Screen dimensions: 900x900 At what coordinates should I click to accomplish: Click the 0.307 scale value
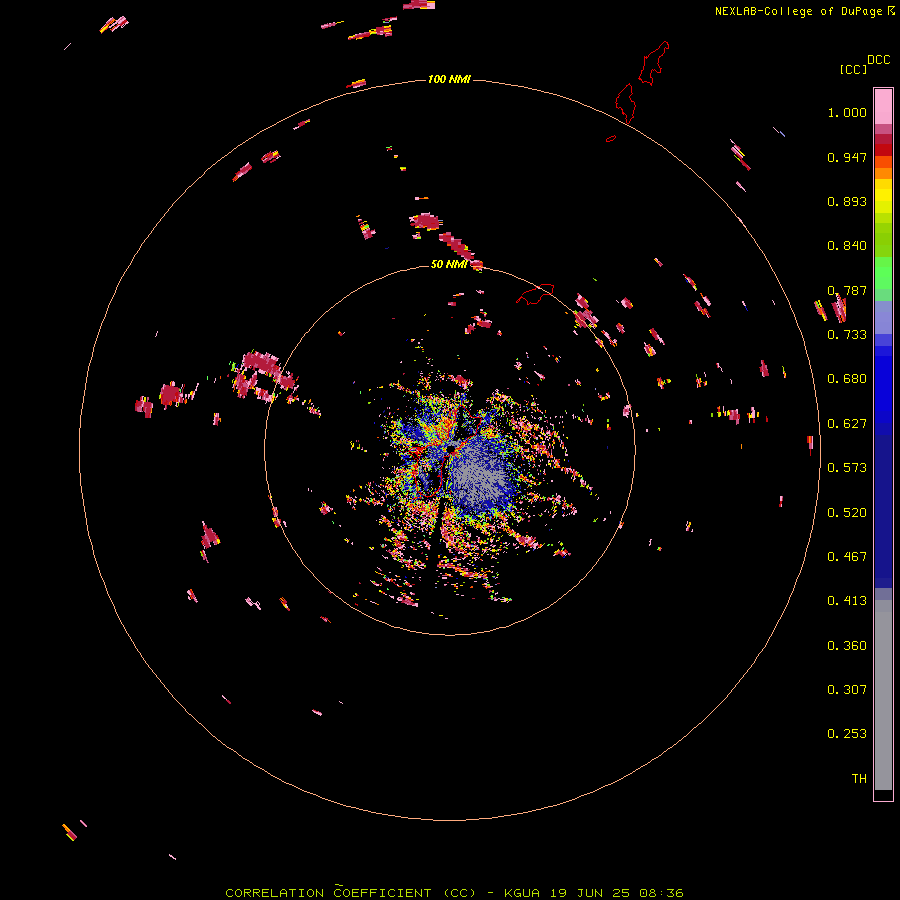pyautogui.click(x=847, y=690)
